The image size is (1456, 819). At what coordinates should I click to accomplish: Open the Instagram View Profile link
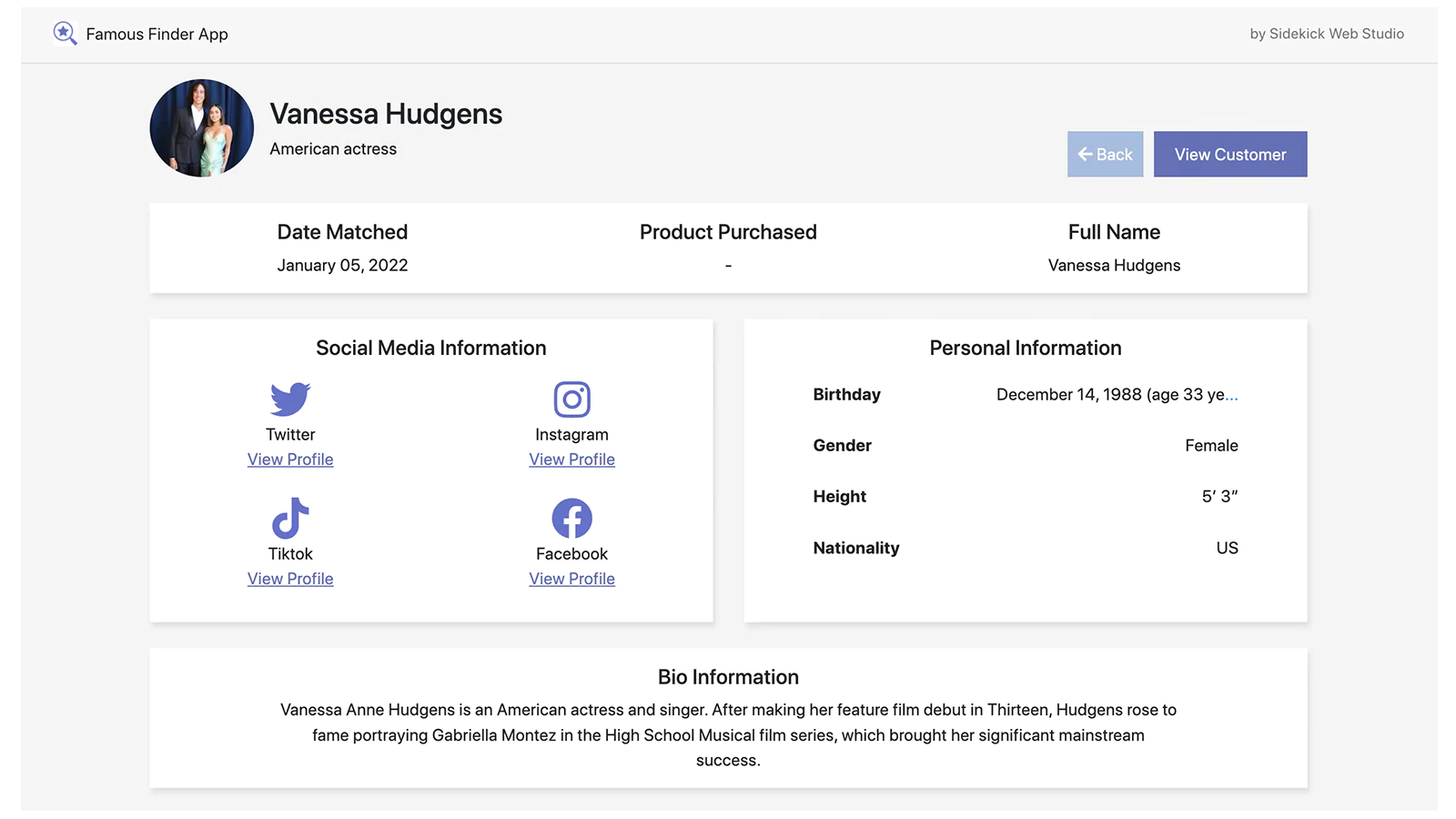pyautogui.click(x=571, y=460)
